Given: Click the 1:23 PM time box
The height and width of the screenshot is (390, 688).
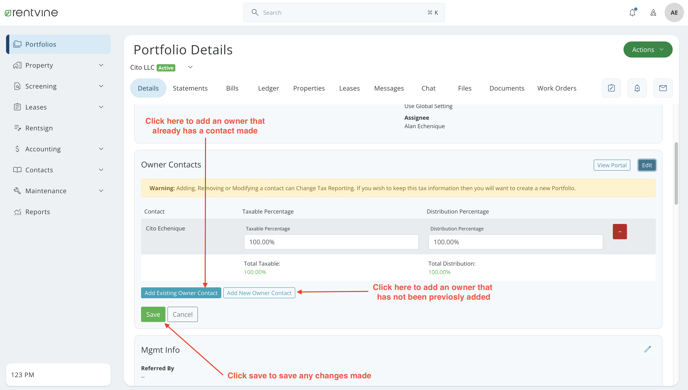Looking at the screenshot, I should [58, 375].
